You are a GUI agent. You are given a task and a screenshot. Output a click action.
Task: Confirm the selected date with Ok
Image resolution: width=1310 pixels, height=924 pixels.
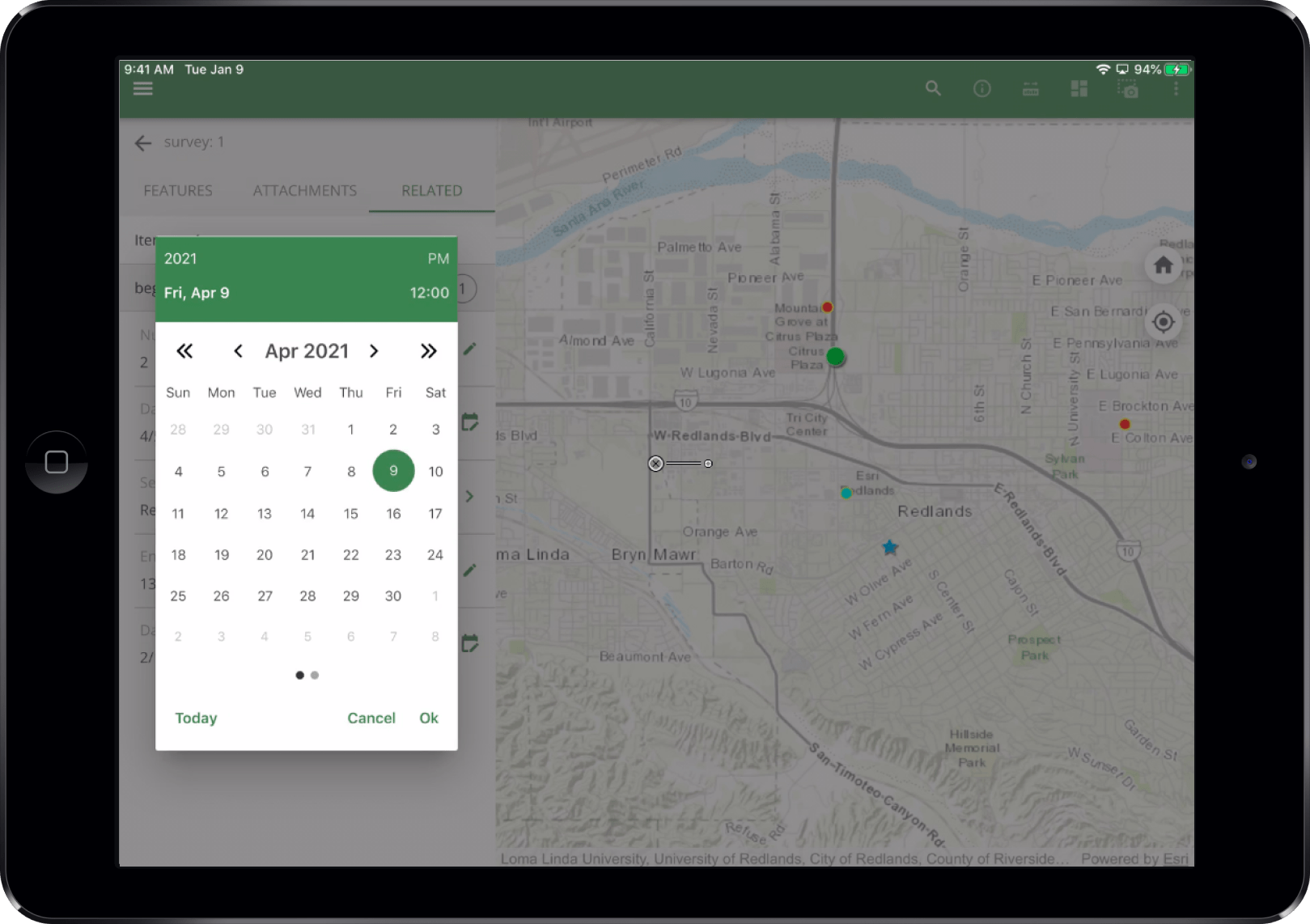pos(428,718)
